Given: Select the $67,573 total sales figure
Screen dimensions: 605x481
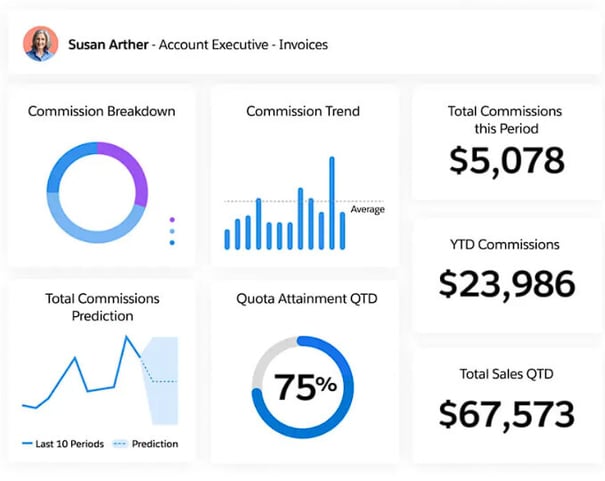Looking at the screenshot, I should coord(507,412).
